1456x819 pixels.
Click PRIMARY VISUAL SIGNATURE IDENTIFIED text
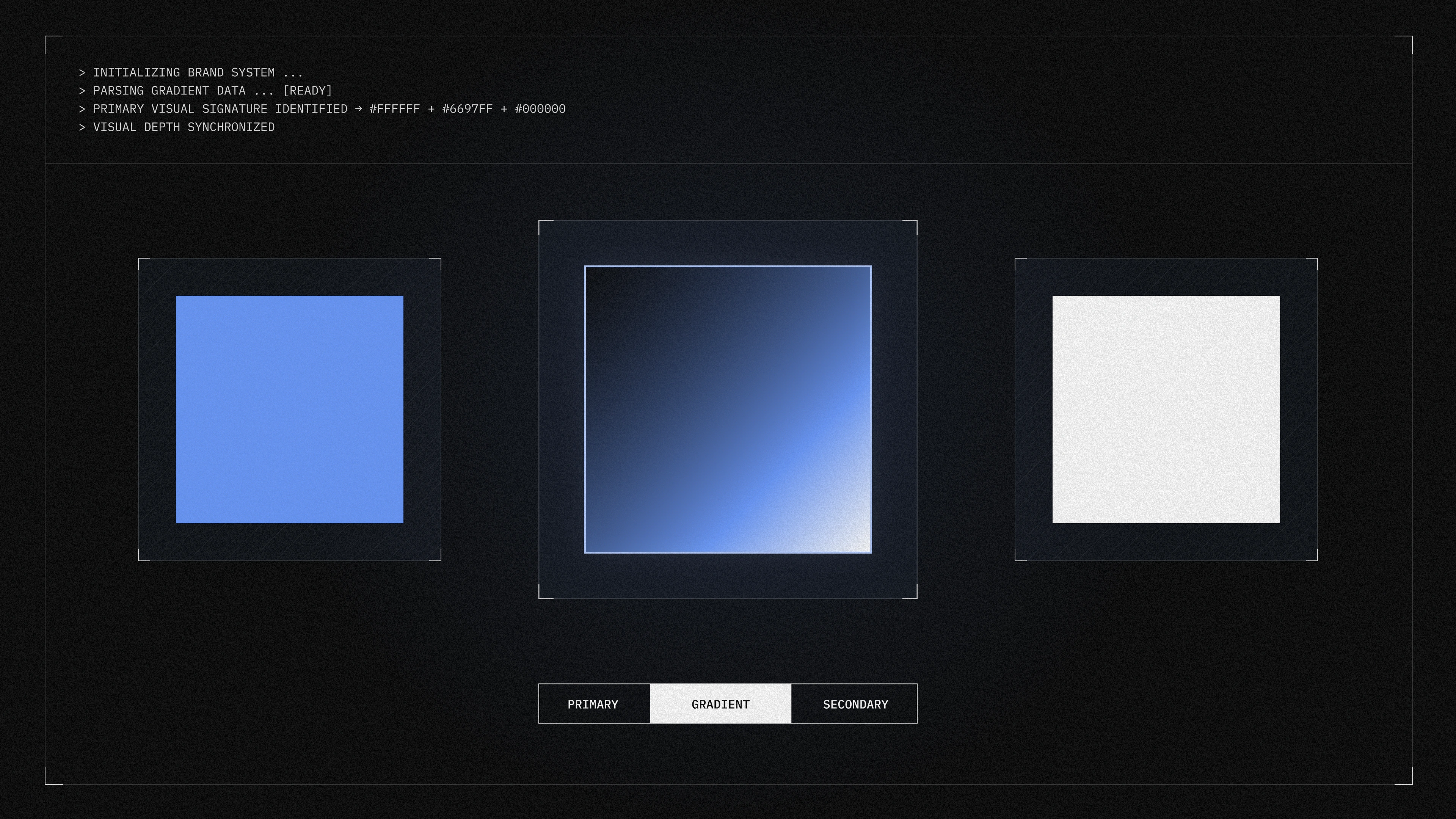(x=220, y=109)
